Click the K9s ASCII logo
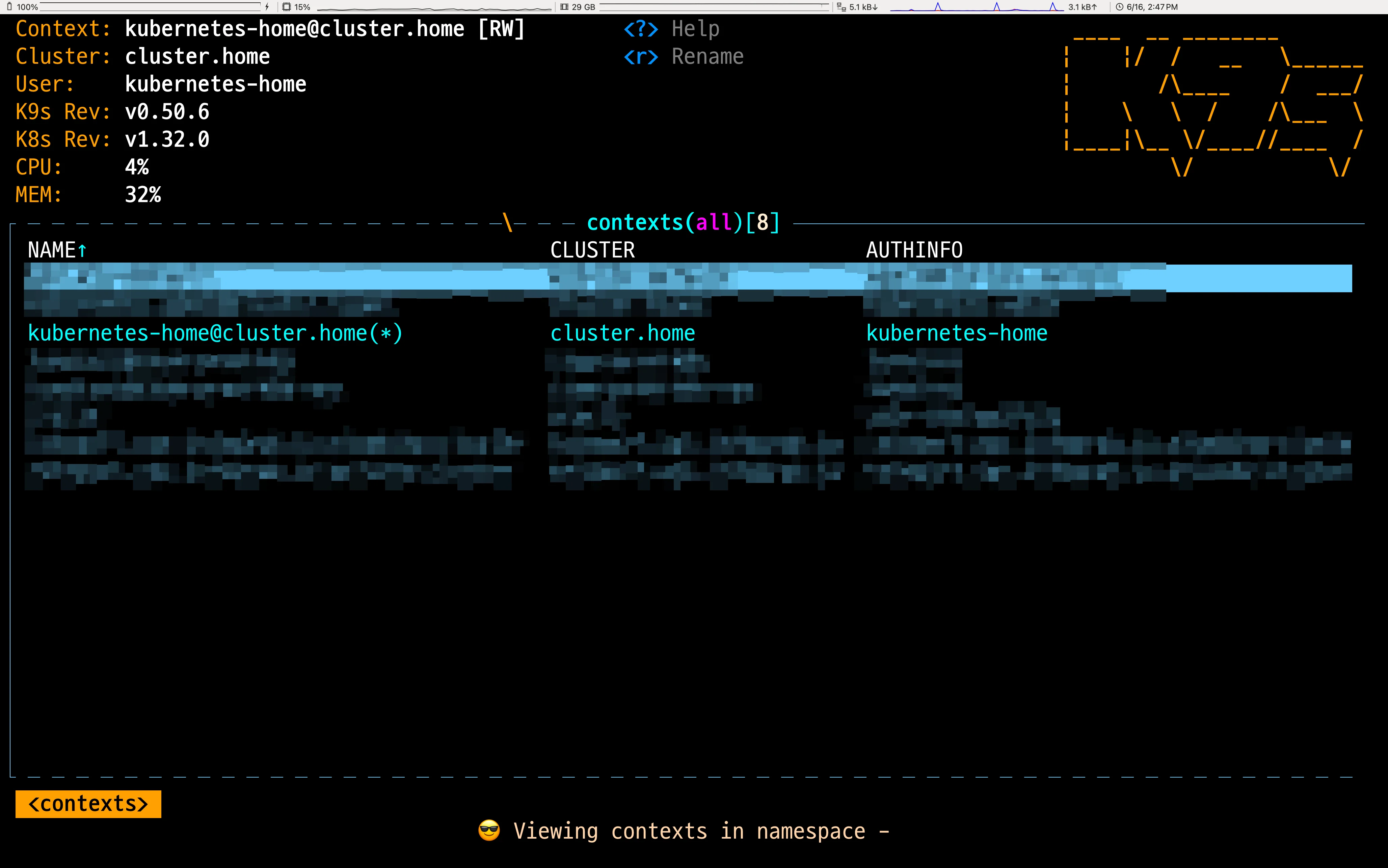 click(1213, 103)
